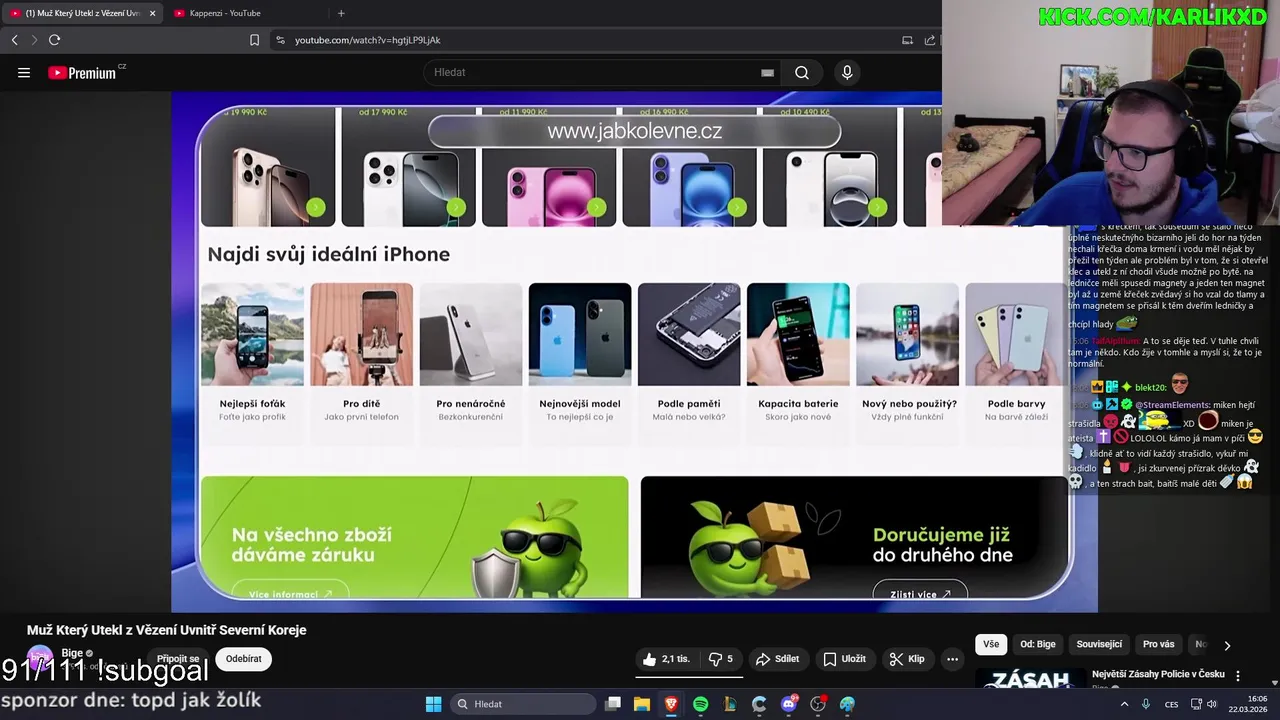Open the paint palette app in taskbar
Image resolution: width=1280 pixels, height=720 pixels.
point(847,704)
